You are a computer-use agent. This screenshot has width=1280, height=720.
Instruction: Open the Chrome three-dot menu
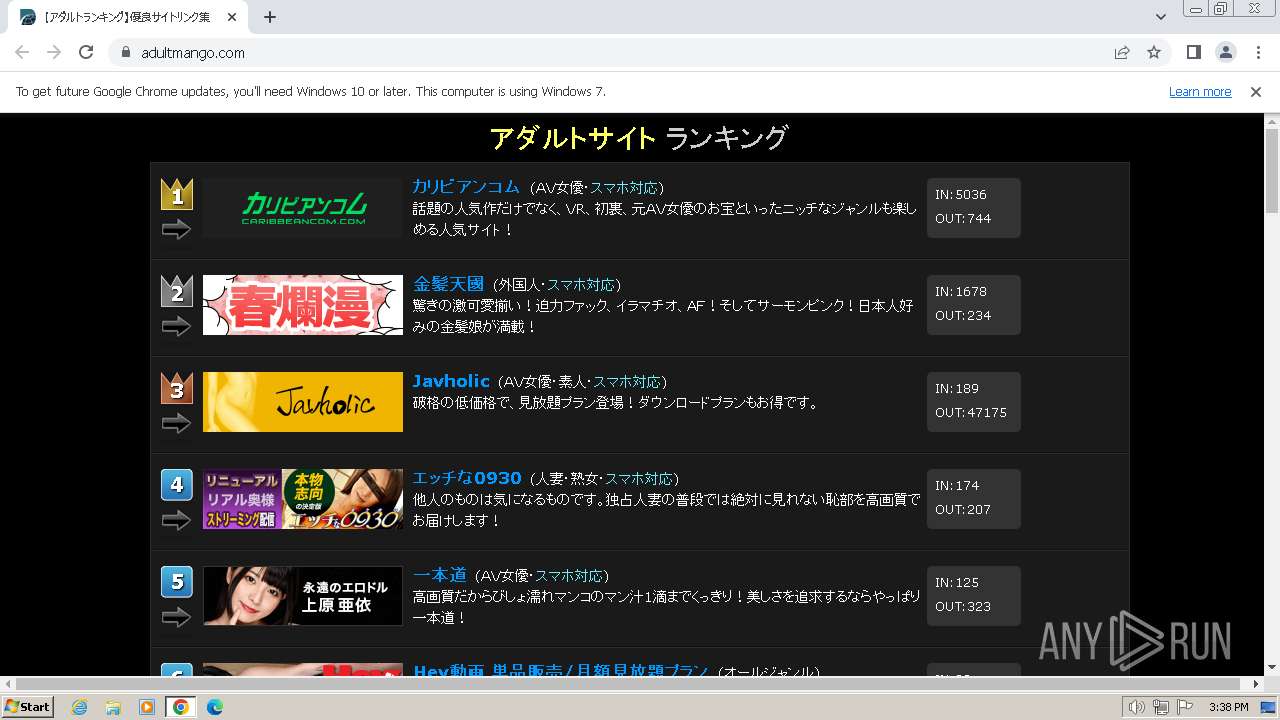[x=1258, y=52]
